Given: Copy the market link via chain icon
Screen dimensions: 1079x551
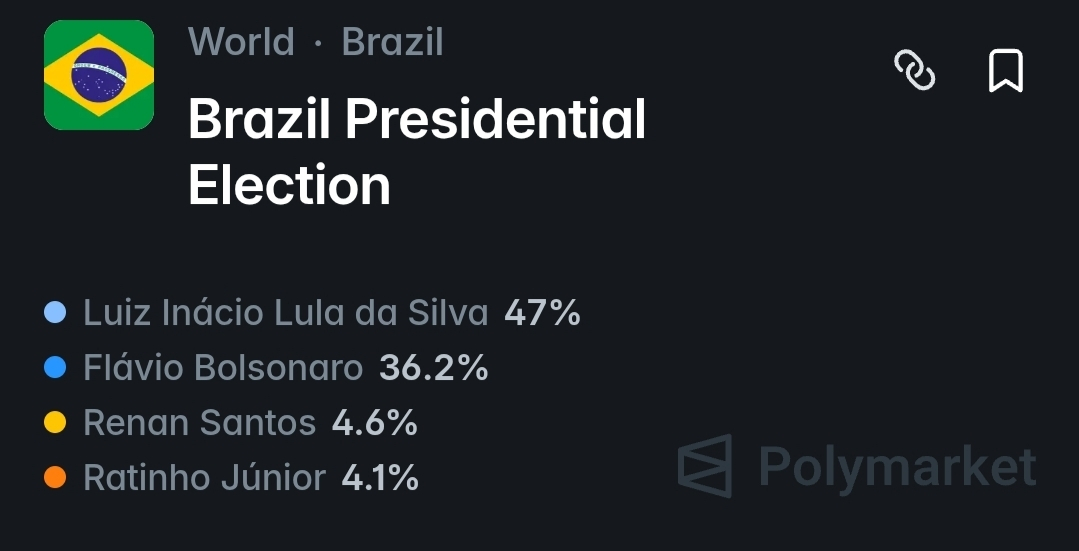Looking at the screenshot, I should tap(914, 71).
